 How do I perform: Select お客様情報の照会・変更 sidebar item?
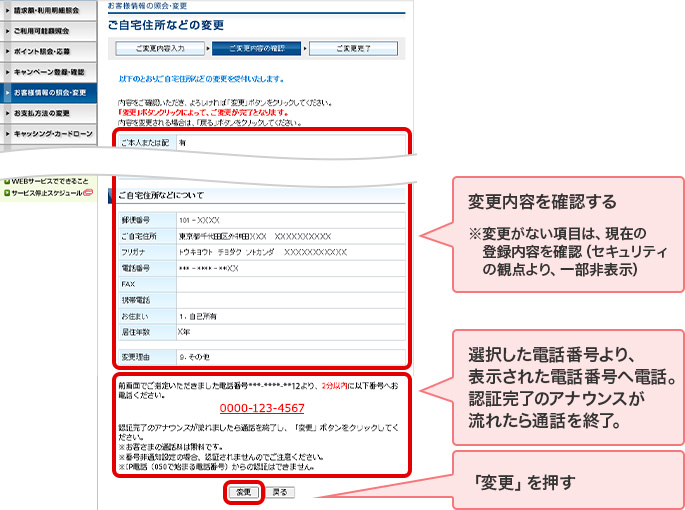click(x=52, y=93)
